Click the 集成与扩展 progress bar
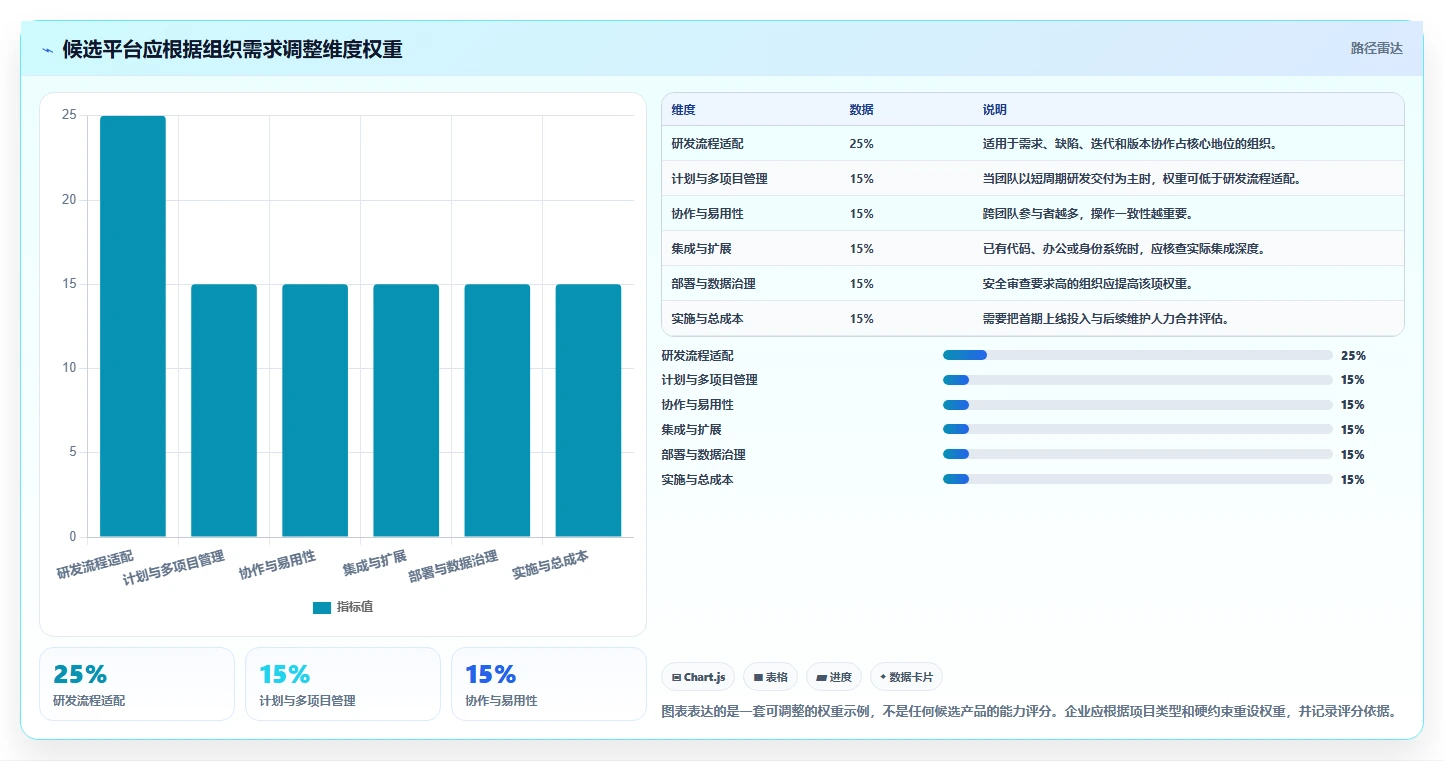Viewport: 1444px width, 761px height. pyautogui.click(x=1137, y=430)
